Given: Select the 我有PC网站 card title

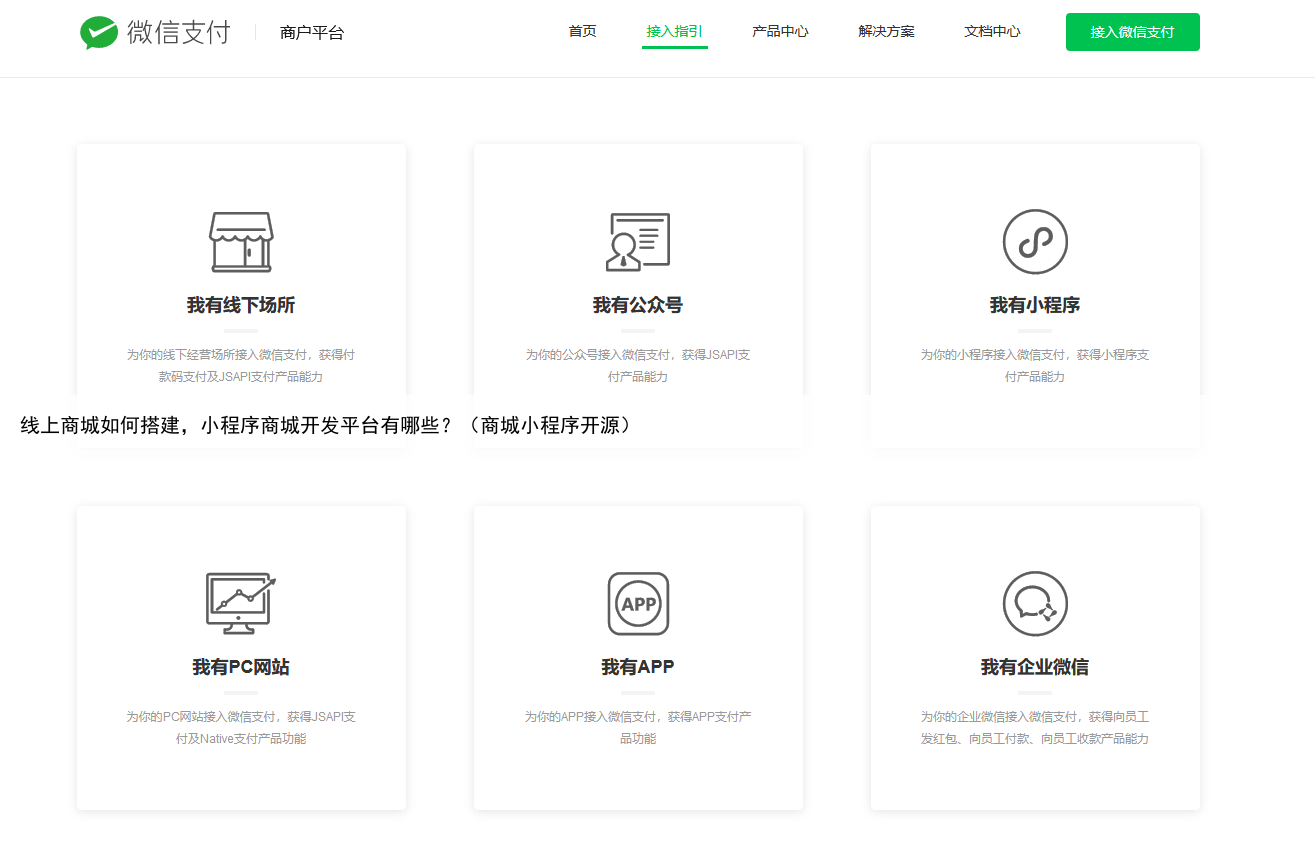Looking at the screenshot, I should pyautogui.click(x=241, y=667).
